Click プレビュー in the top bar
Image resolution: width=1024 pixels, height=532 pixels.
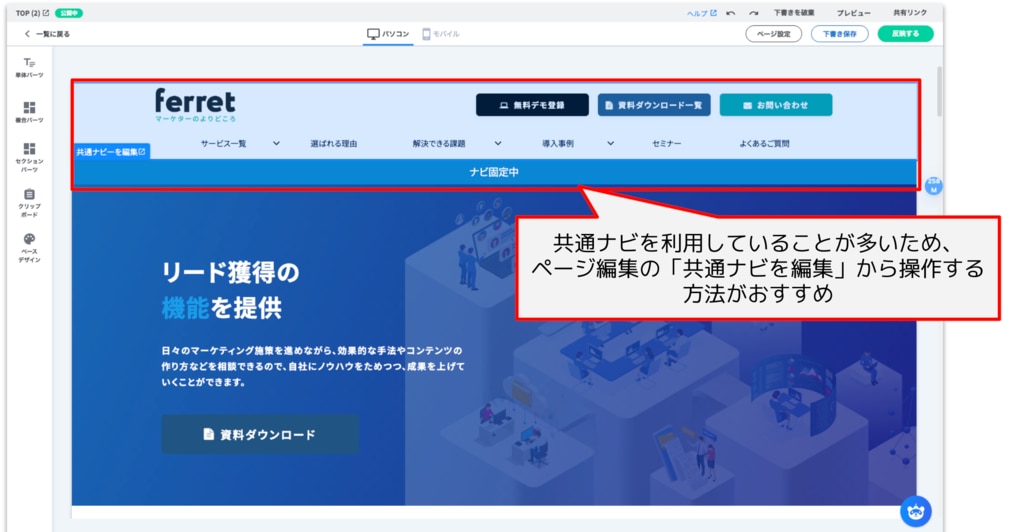click(853, 13)
